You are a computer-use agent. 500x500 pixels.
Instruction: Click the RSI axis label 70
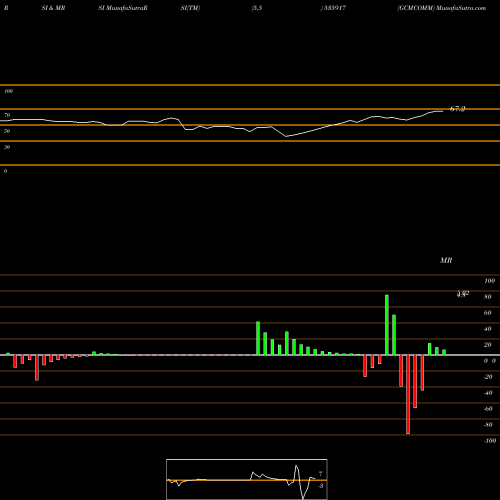7,115
